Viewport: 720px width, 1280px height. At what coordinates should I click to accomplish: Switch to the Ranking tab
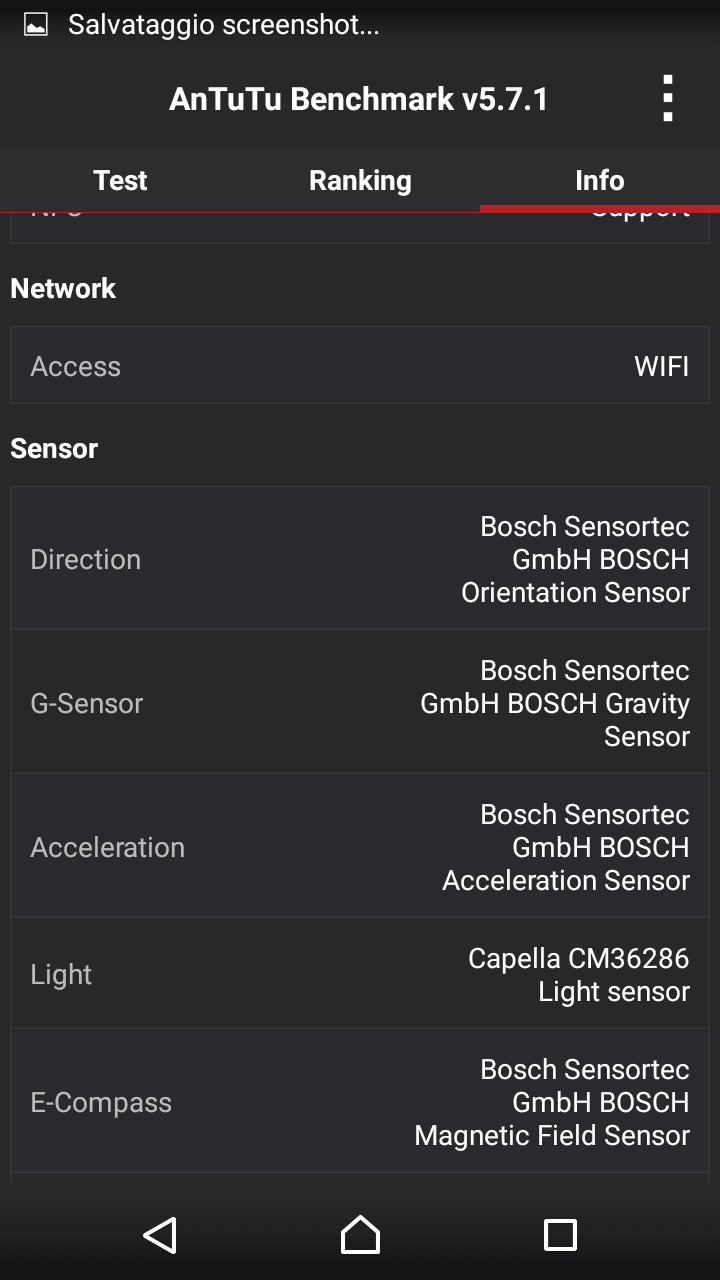tap(360, 180)
